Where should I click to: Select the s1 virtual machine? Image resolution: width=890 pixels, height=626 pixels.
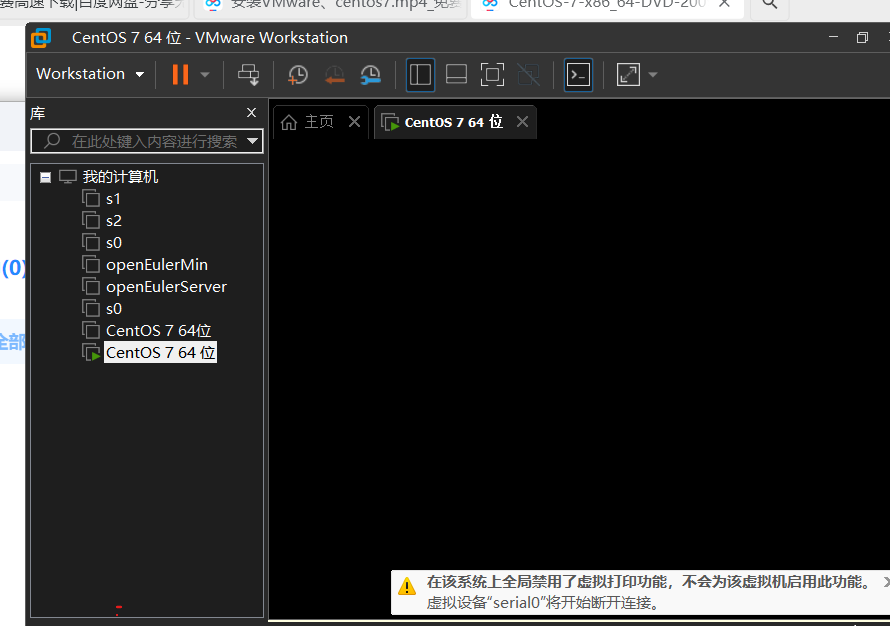(x=113, y=199)
